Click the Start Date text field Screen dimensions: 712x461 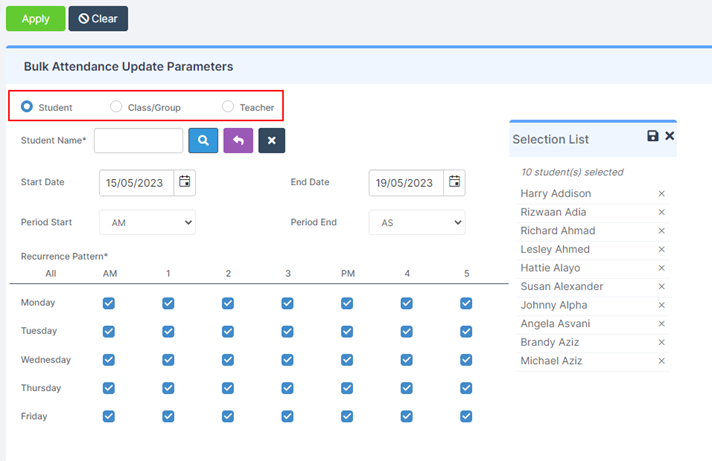tap(137, 182)
